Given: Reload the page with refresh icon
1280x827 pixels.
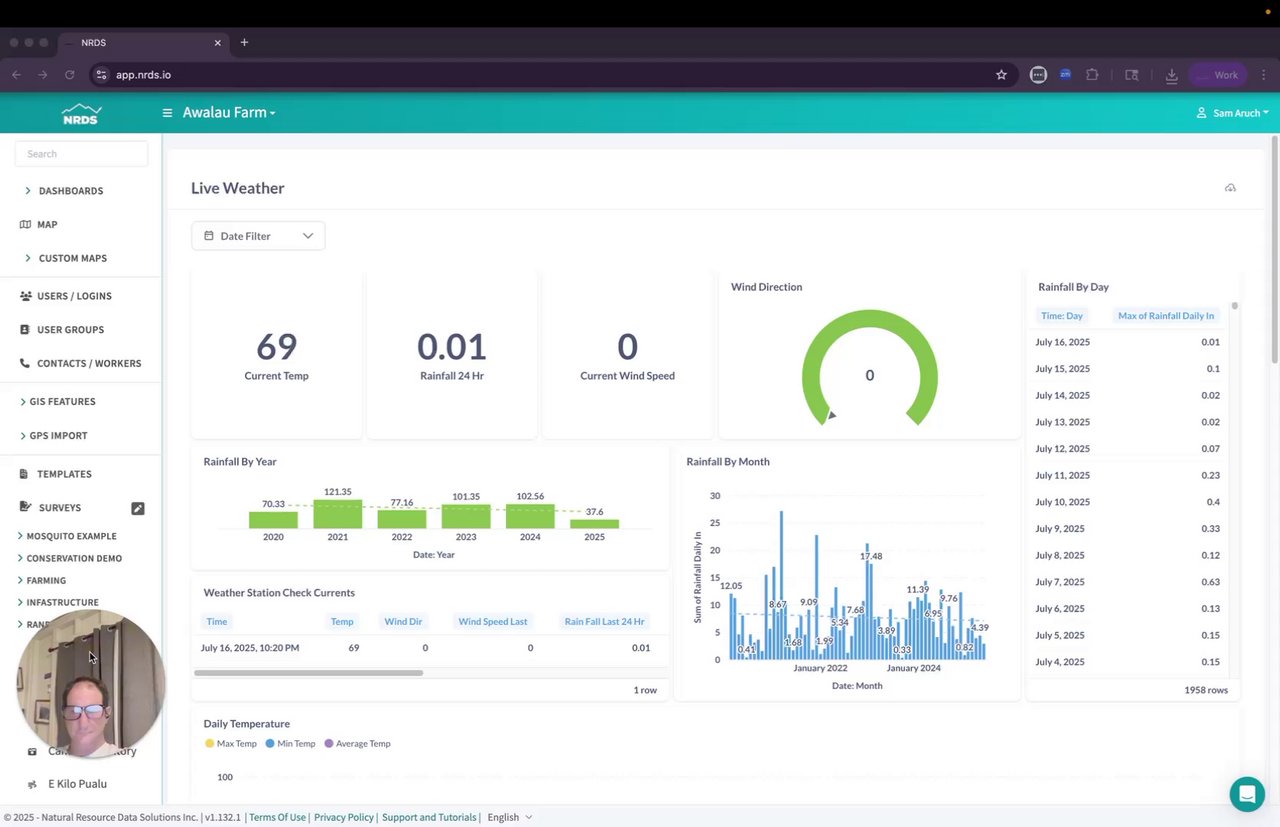Looking at the screenshot, I should 70,75.
